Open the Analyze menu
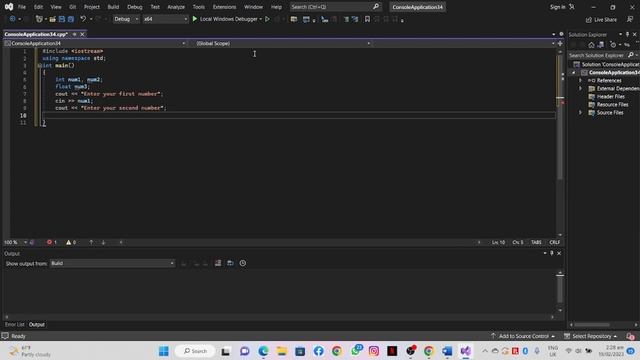The width and height of the screenshot is (640, 360). tap(176, 7)
